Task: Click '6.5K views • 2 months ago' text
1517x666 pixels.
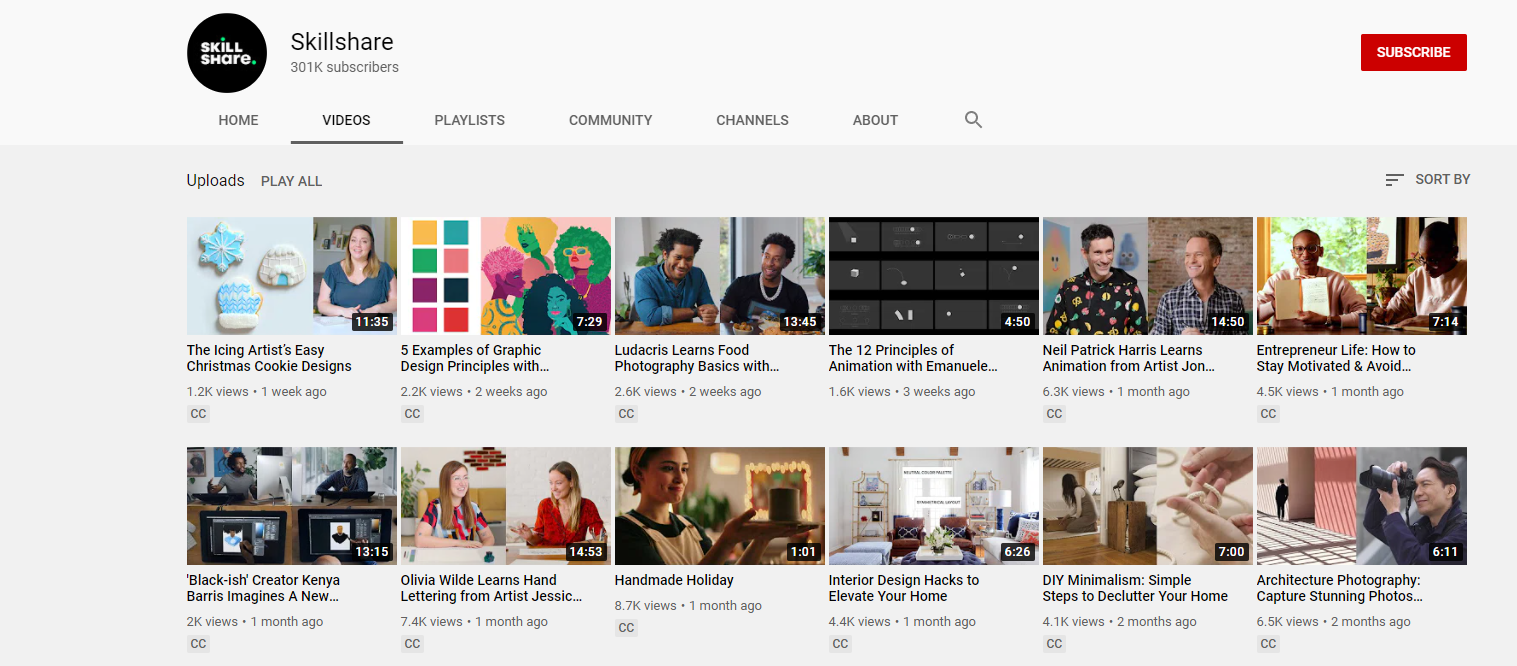Action: point(1334,622)
